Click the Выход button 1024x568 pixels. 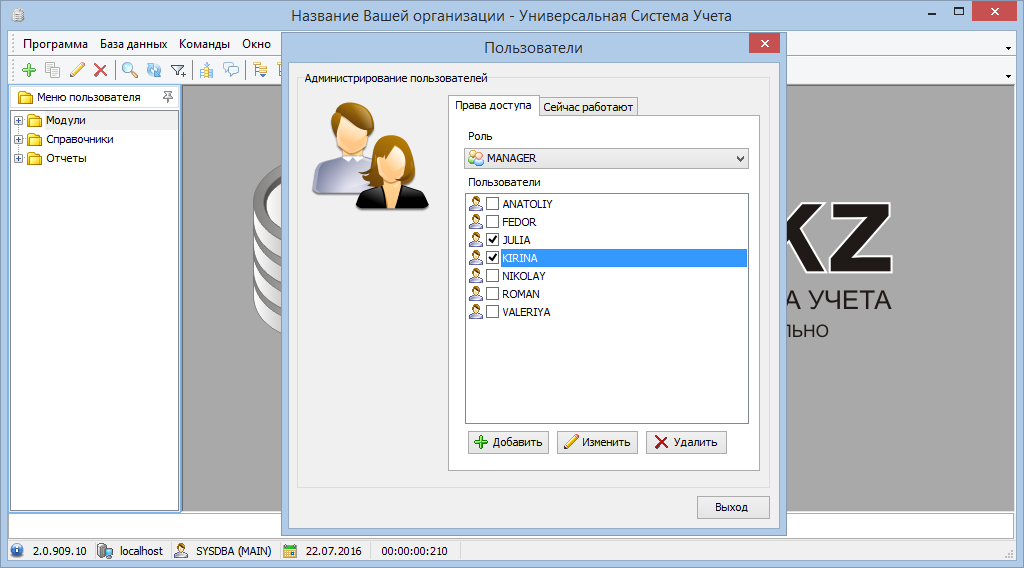tap(733, 507)
